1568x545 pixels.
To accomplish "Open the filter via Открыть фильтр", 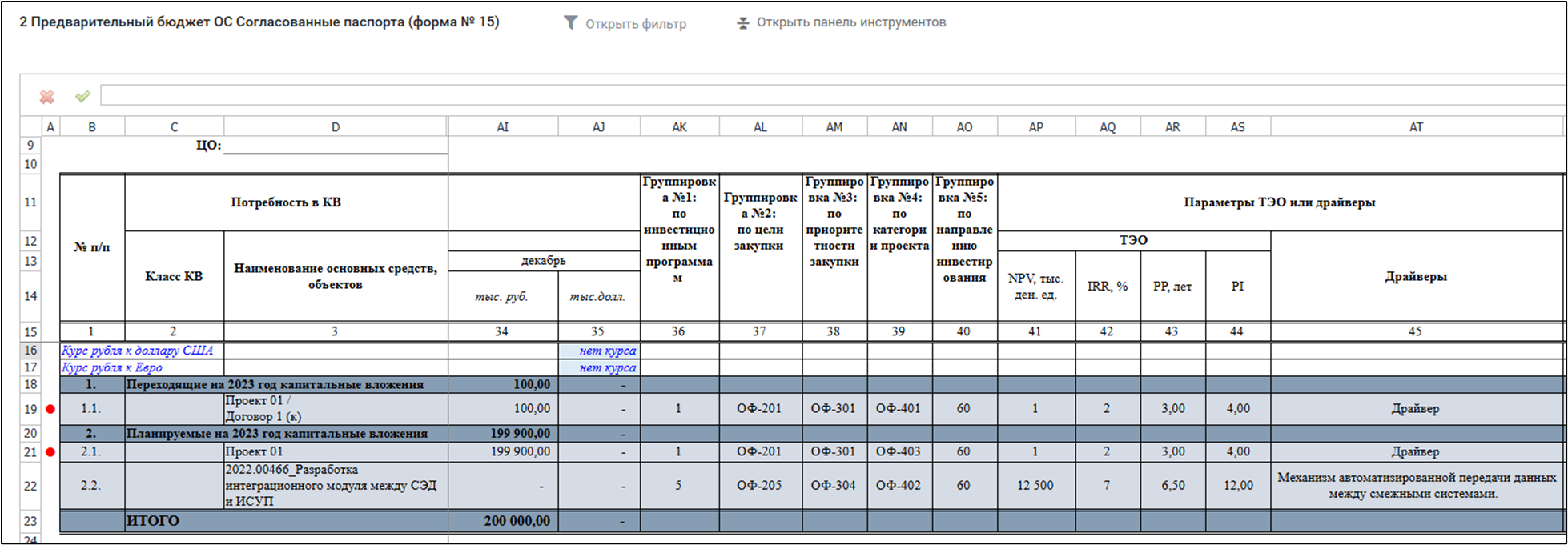I will pos(635,24).
